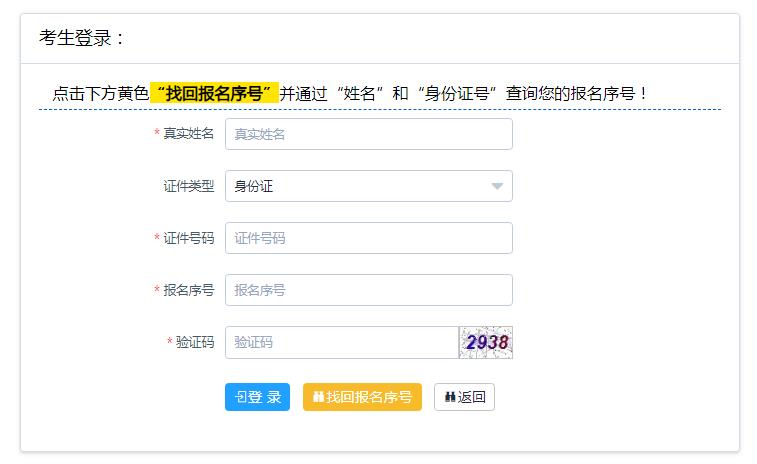Viewport: 757px width, 464px height.
Task: Expand the 证件类型 dropdown arrow
Action: 497,186
